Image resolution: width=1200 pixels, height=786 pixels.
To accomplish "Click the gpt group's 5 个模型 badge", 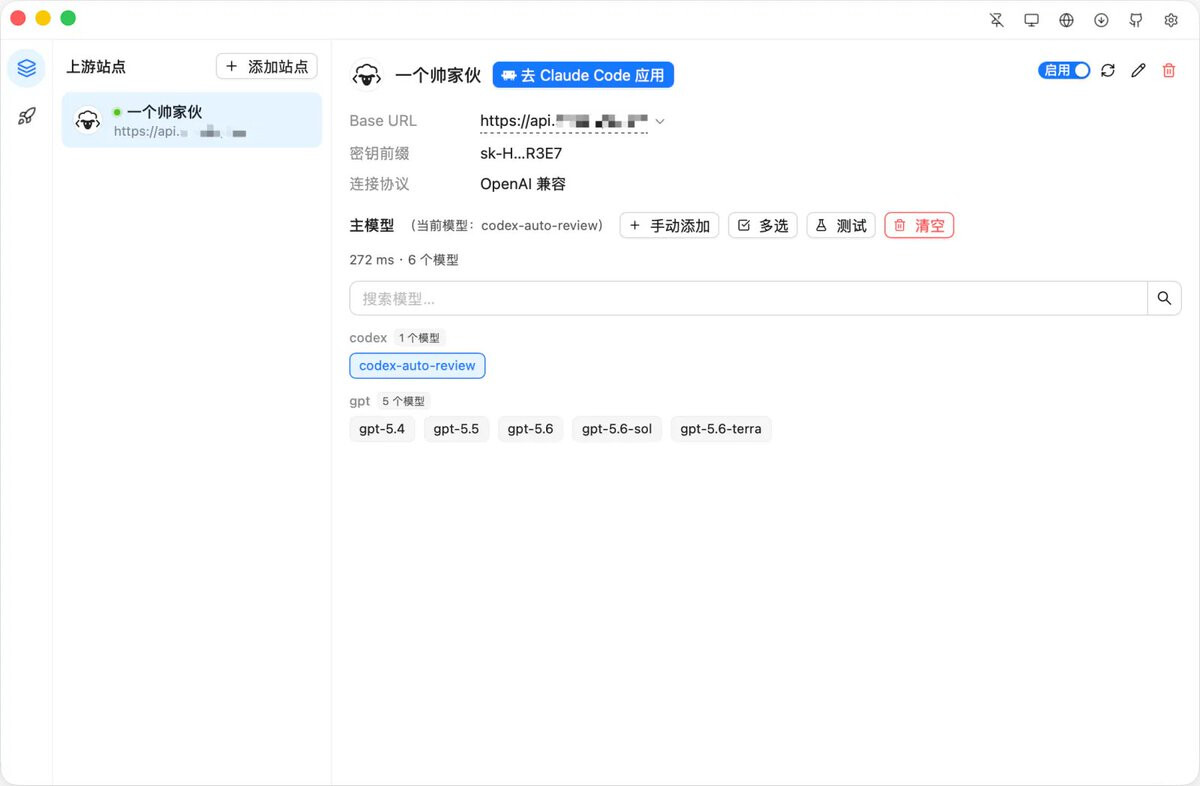I will [403, 401].
